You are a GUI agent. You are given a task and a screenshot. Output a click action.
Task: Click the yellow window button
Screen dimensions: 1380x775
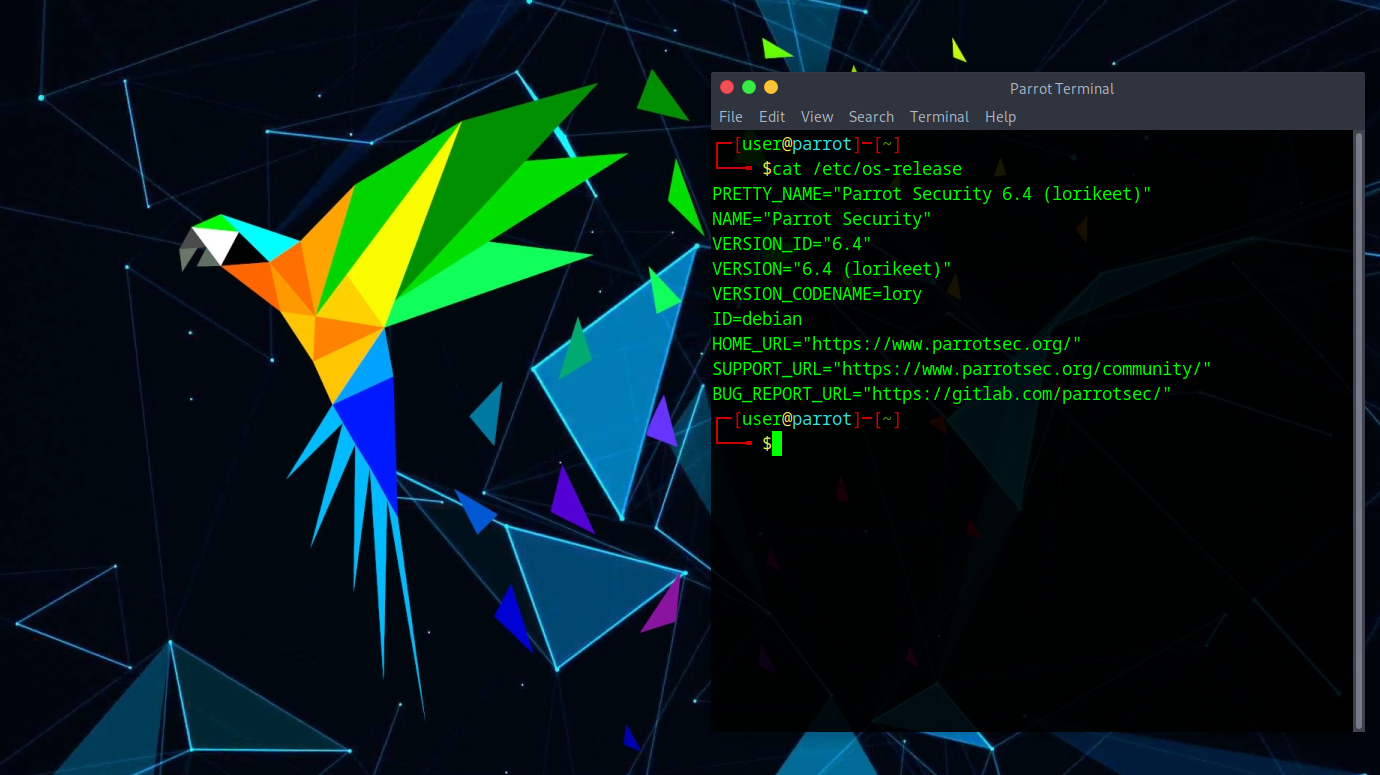click(771, 88)
